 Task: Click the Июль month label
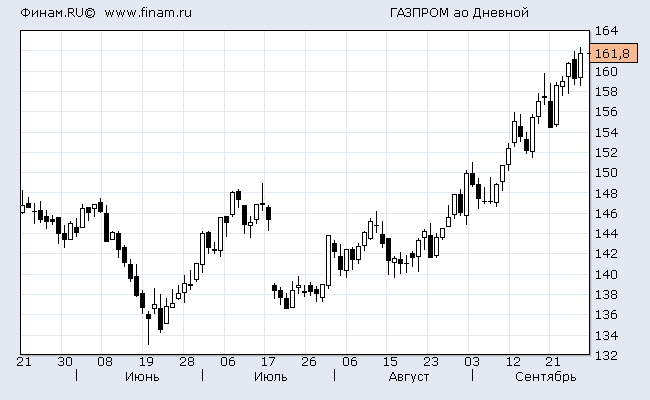[271, 377]
